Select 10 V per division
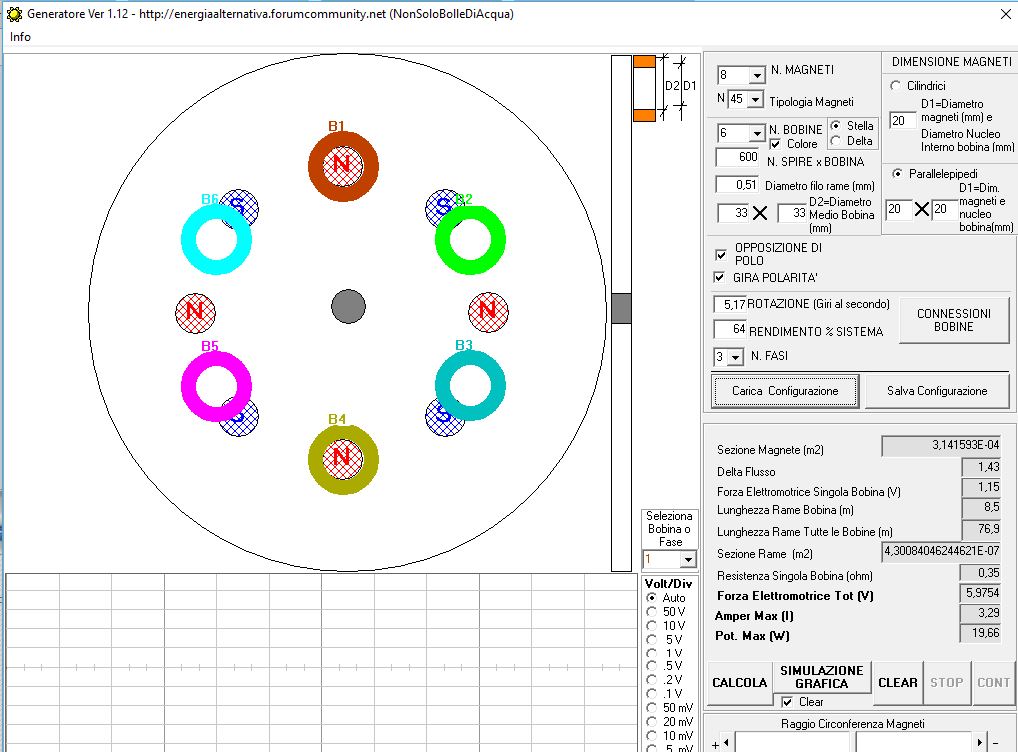The height and width of the screenshot is (752, 1018). (651, 625)
